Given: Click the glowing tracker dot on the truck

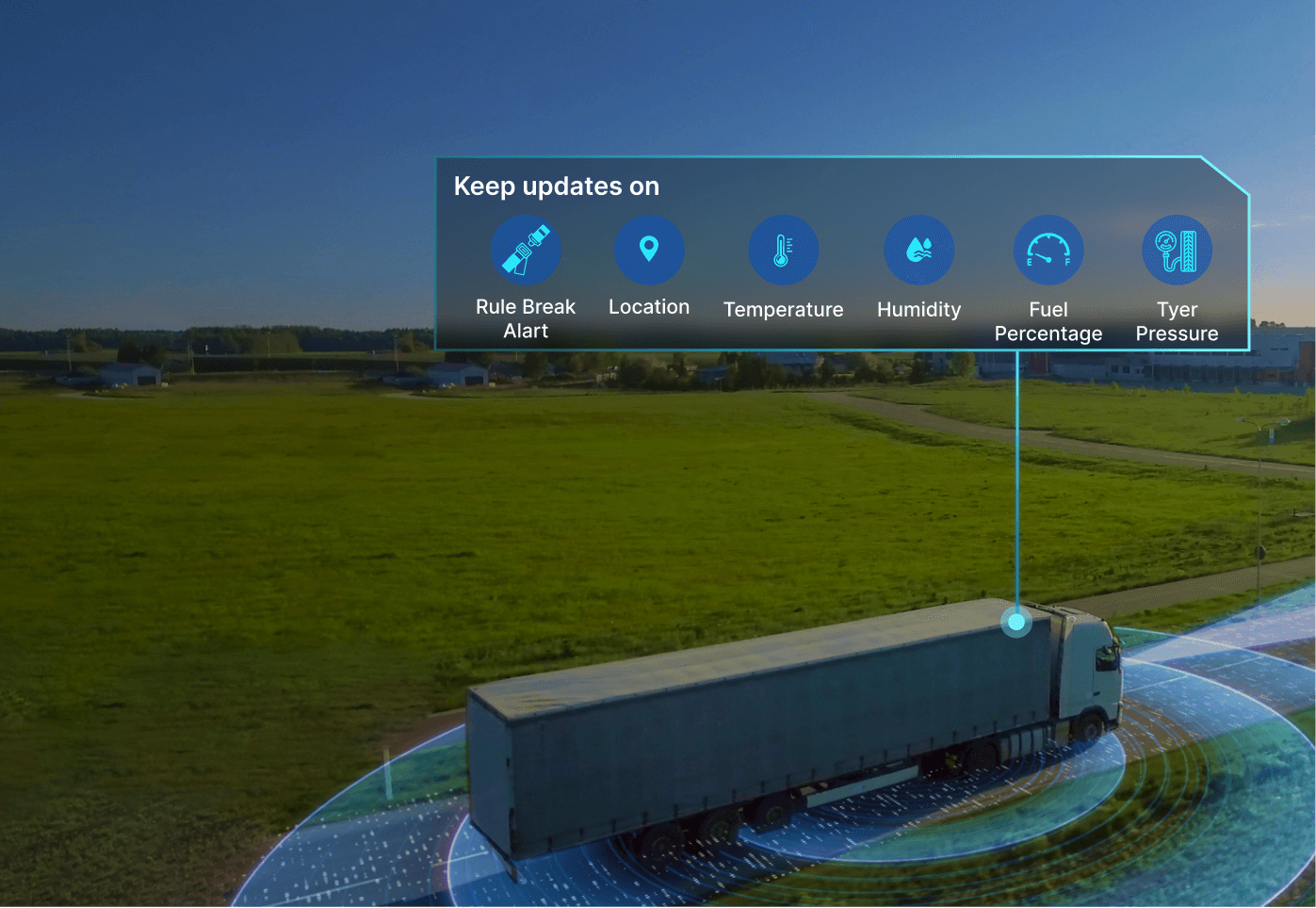Looking at the screenshot, I should click(1016, 622).
